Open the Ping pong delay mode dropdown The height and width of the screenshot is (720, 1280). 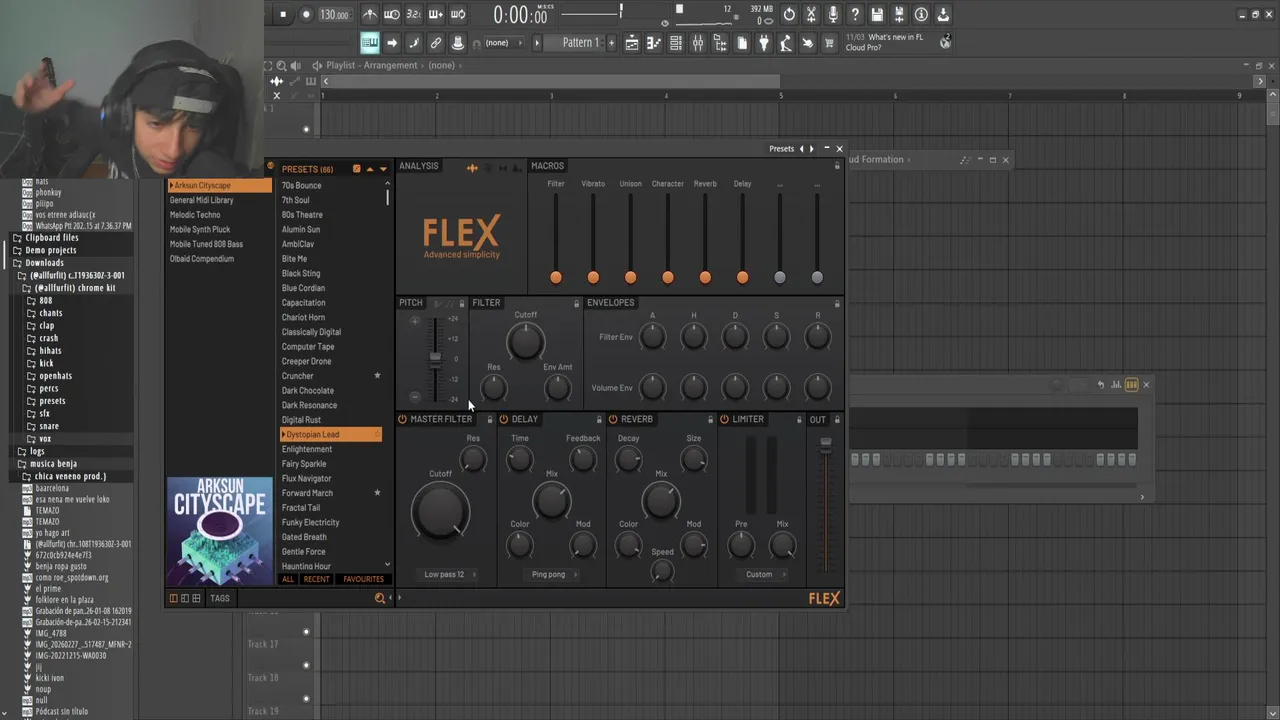coord(553,575)
